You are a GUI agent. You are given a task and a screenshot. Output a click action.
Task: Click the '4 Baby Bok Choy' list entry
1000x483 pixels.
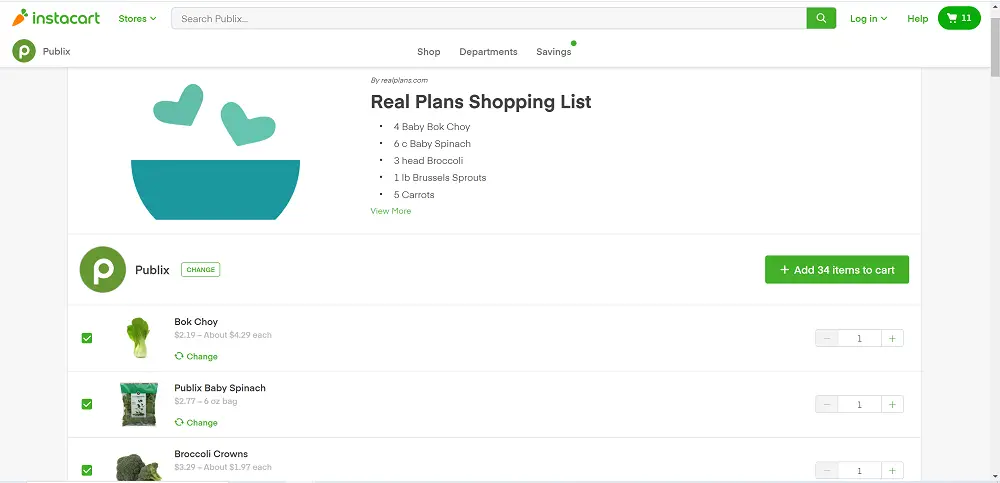click(x=432, y=127)
